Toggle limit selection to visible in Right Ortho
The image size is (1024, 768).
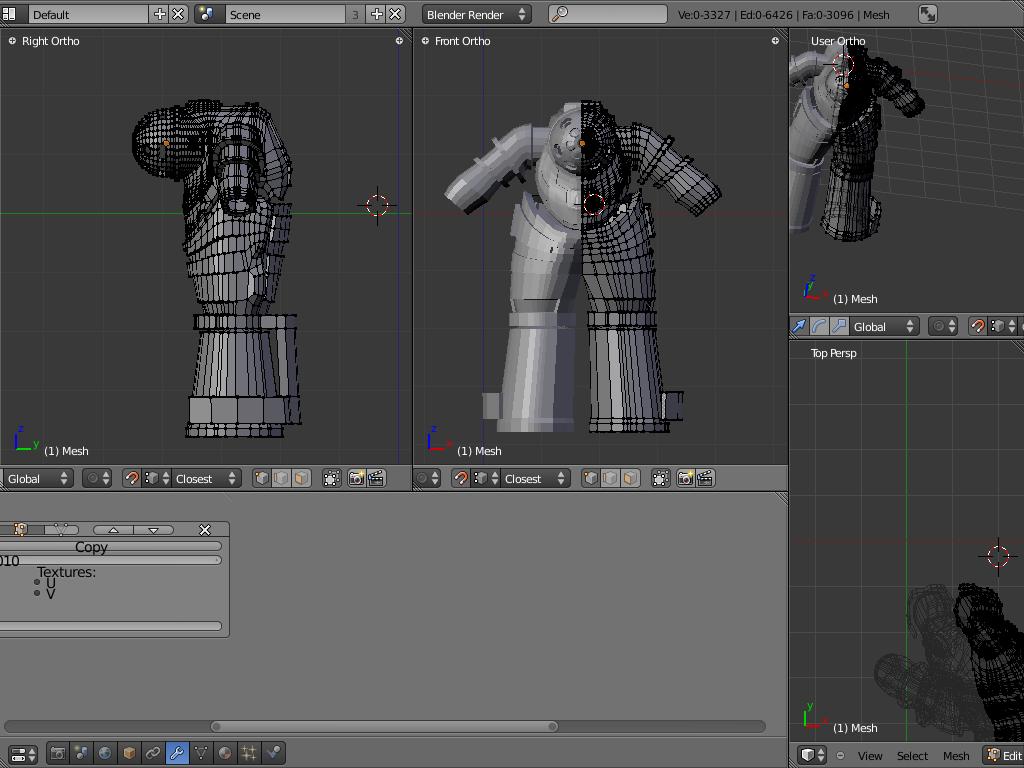pyautogui.click(x=332, y=479)
